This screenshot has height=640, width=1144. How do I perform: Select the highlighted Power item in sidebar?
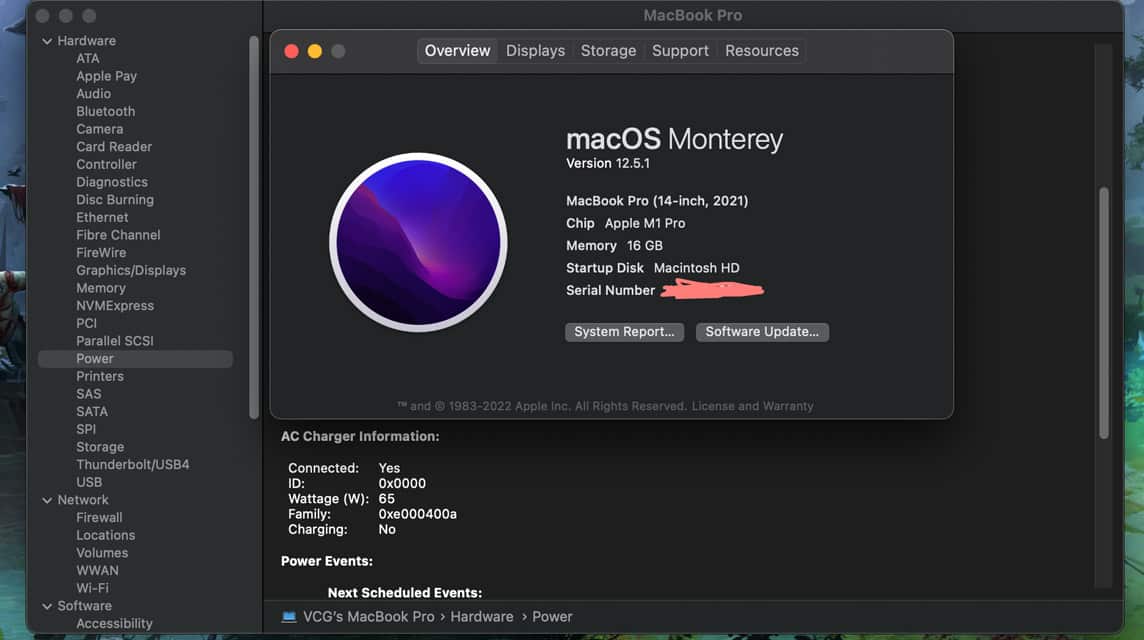[x=136, y=359]
